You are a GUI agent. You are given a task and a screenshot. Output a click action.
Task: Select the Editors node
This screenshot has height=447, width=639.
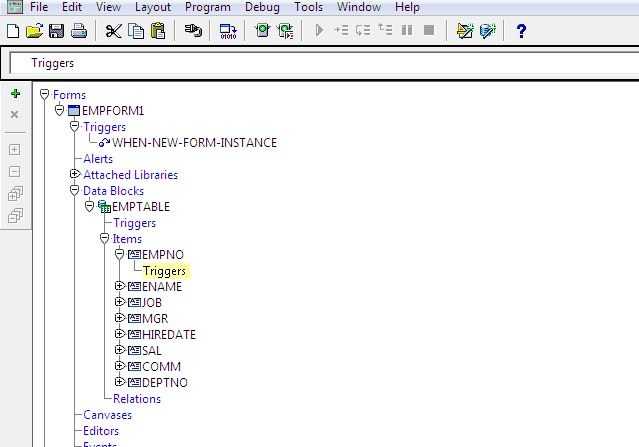[101, 431]
